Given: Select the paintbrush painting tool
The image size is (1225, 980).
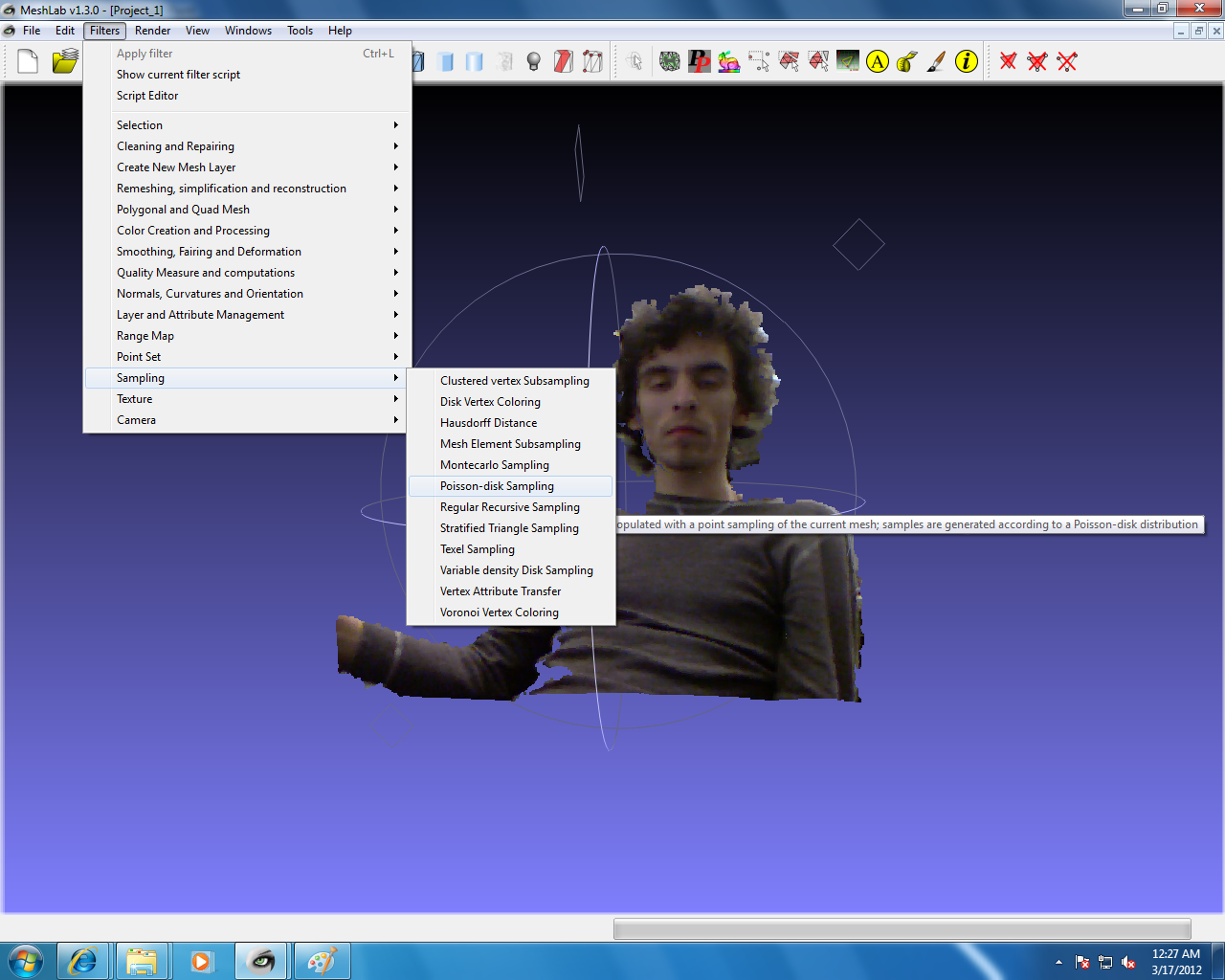Looking at the screenshot, I should (x=937, y=62).
